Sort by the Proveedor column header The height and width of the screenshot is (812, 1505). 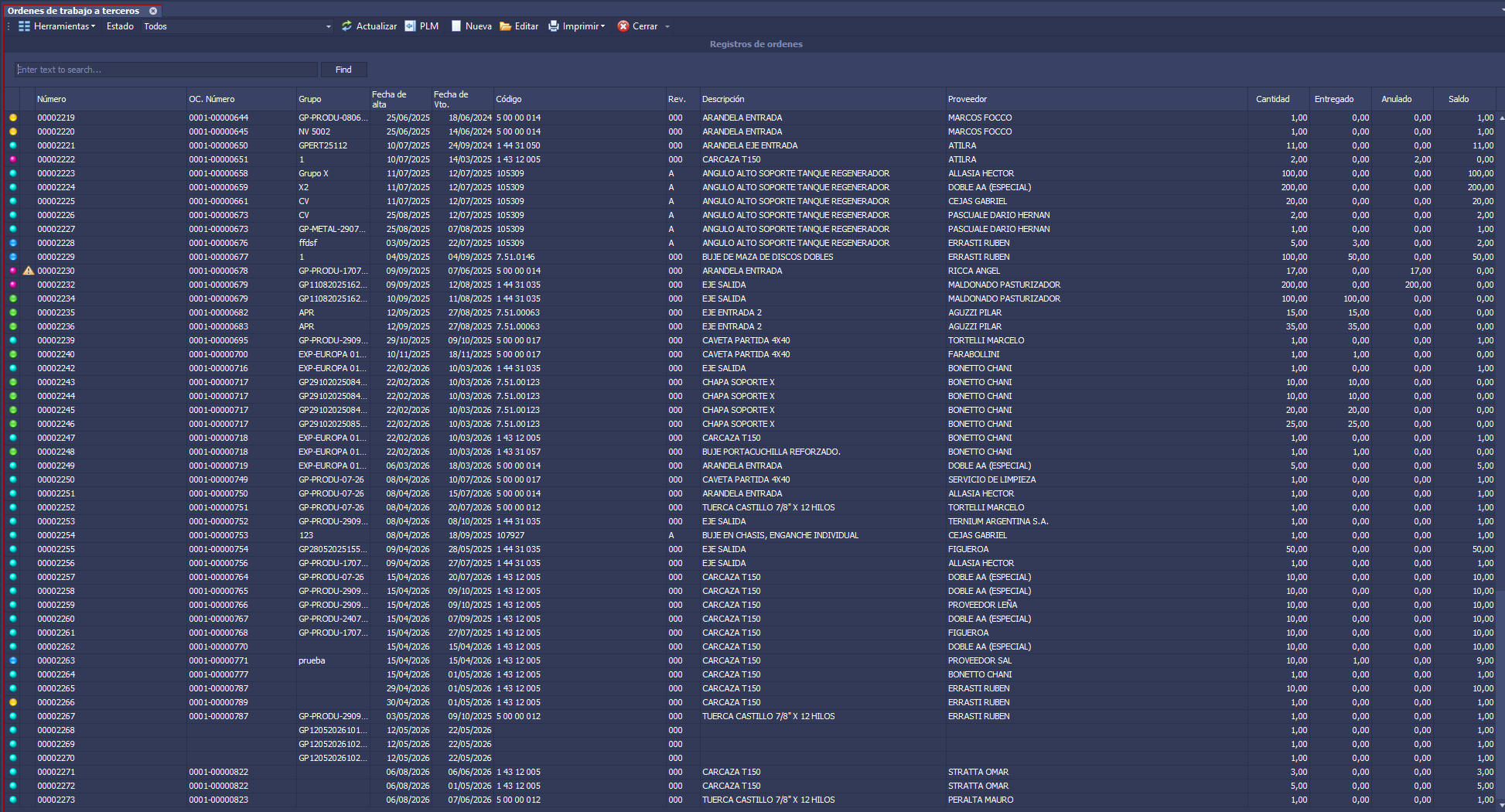(x=1096, y=99)
